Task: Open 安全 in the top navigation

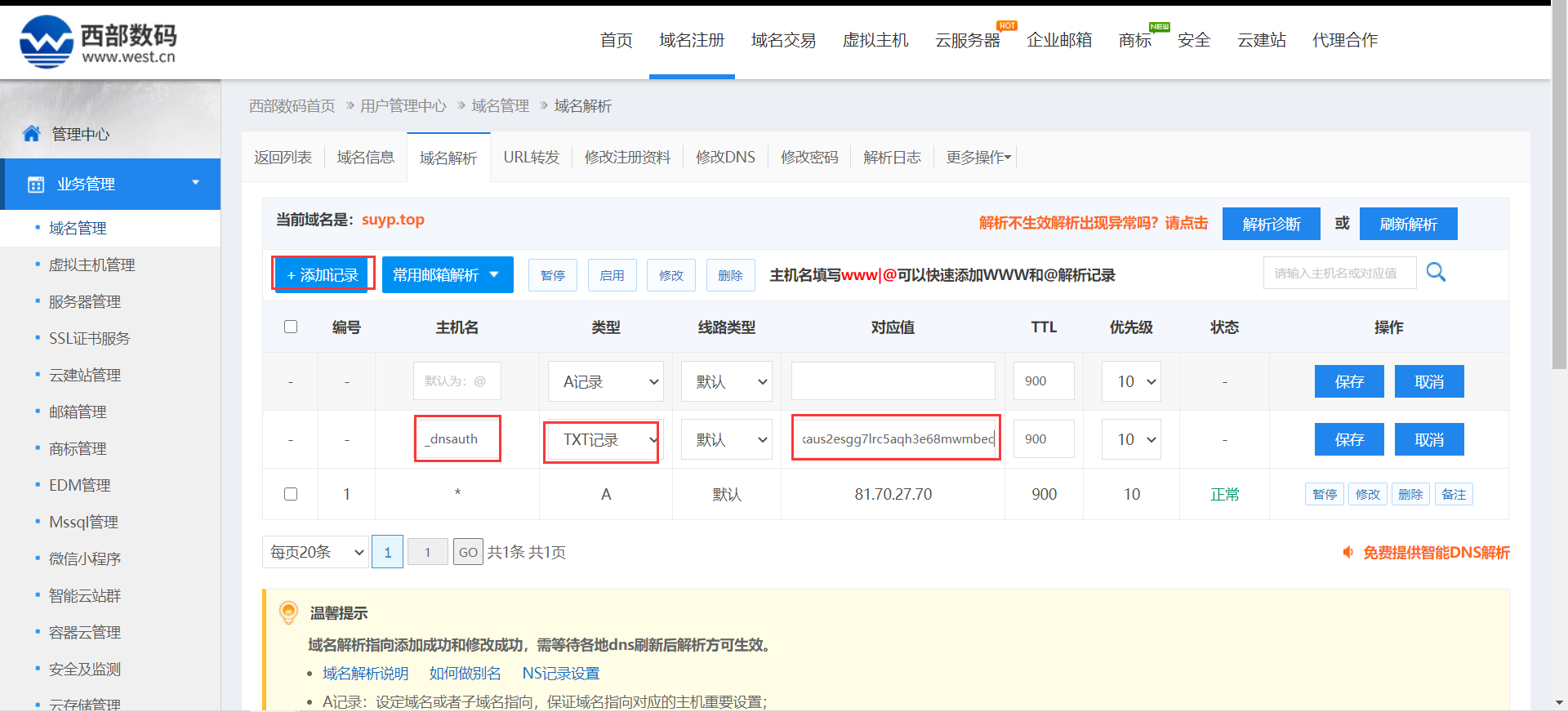Action: pos(1194,40)
